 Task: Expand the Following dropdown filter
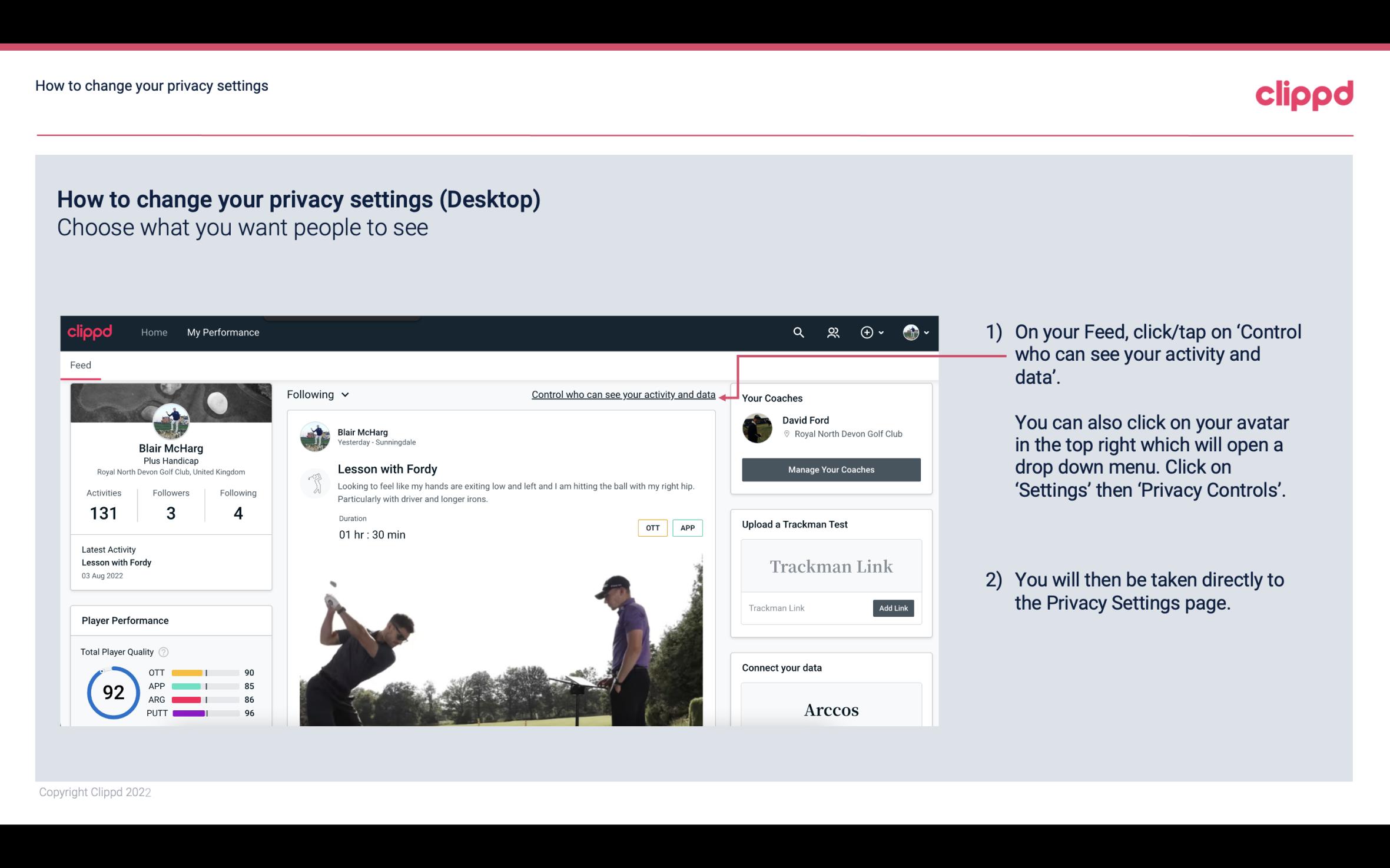(317, 394)
